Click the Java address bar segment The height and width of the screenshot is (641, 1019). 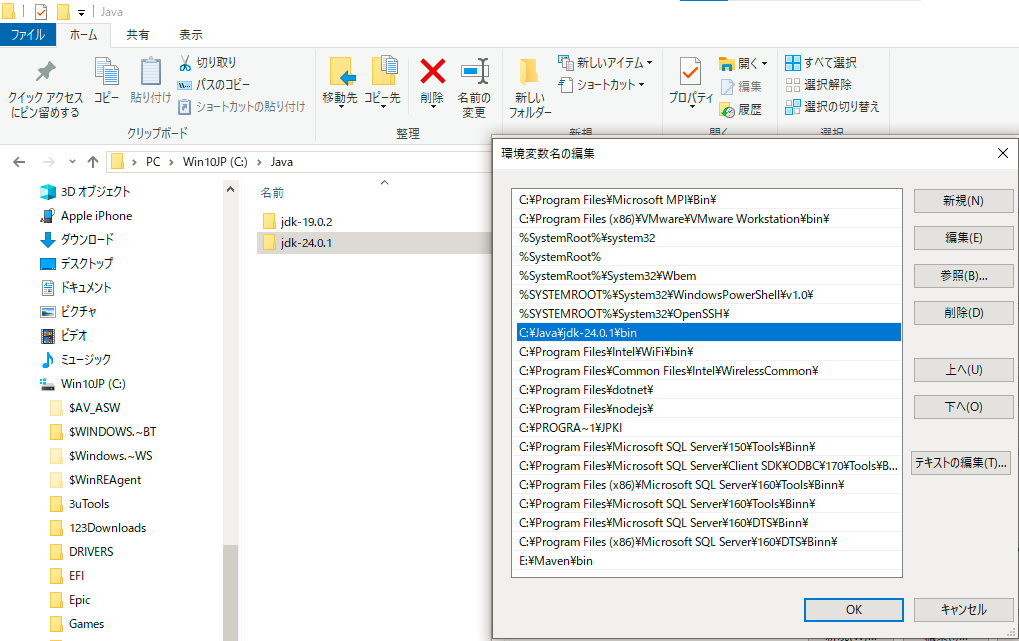[x=281, y=162]
